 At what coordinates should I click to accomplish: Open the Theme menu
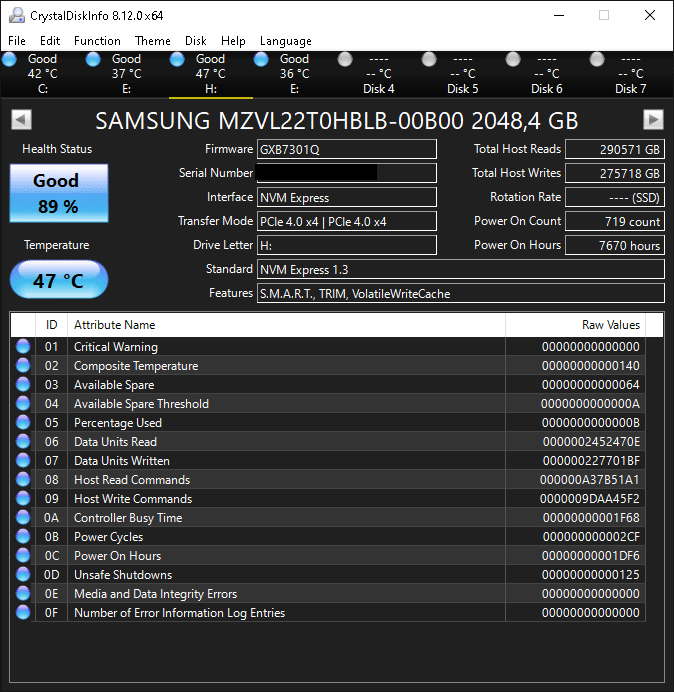tap(153, 41)
